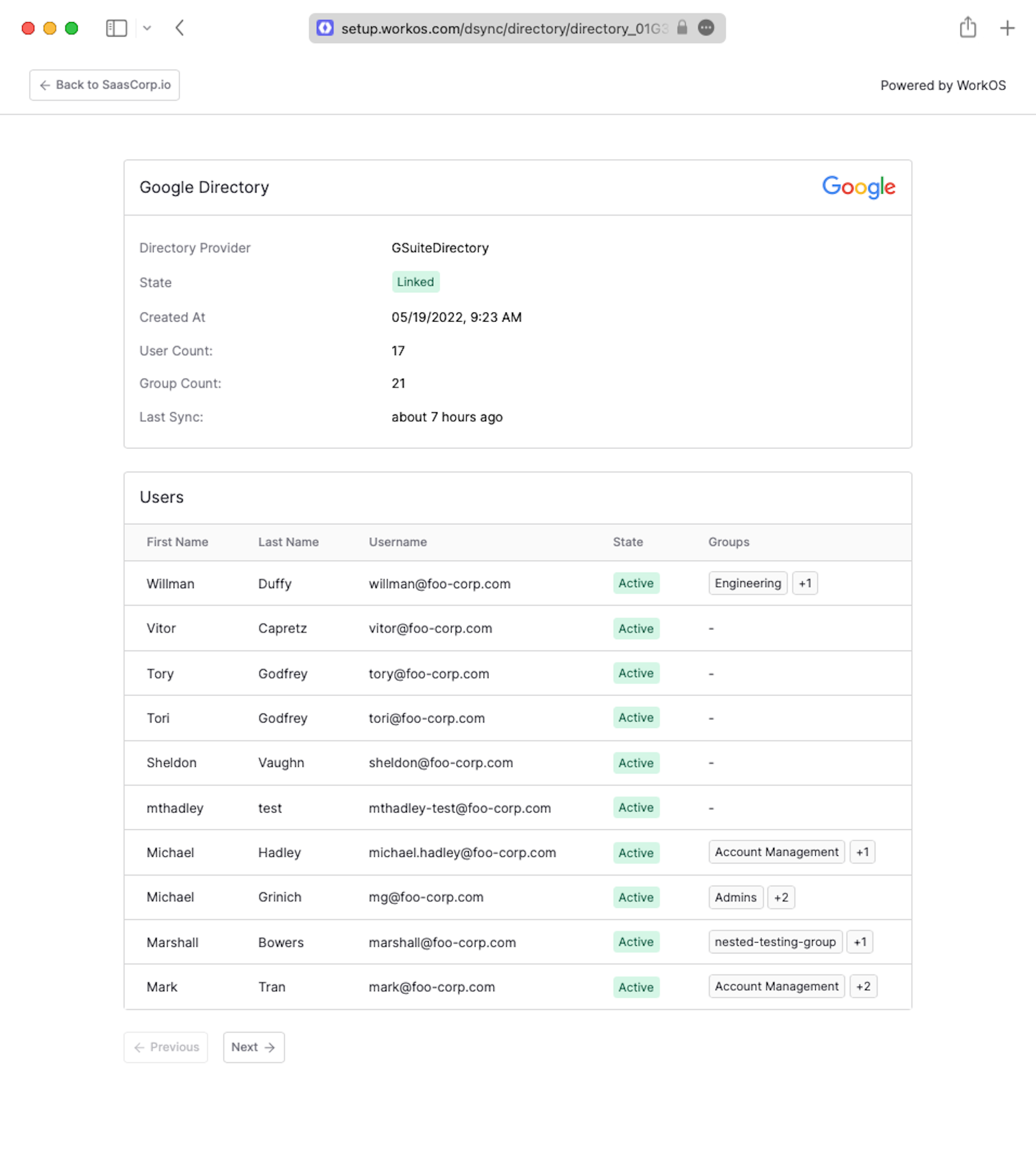Open the sidebar options chevron dropdown

(147, 28)
